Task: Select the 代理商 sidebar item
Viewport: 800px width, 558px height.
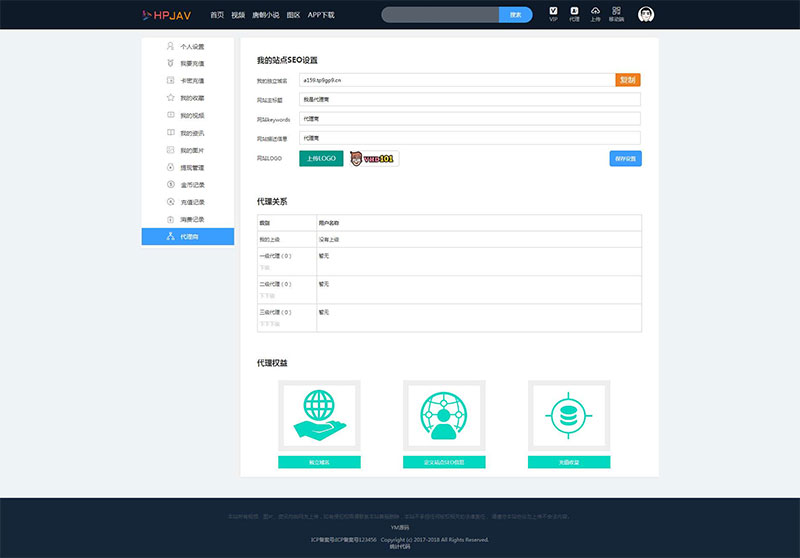Action: tap(188, 237)
